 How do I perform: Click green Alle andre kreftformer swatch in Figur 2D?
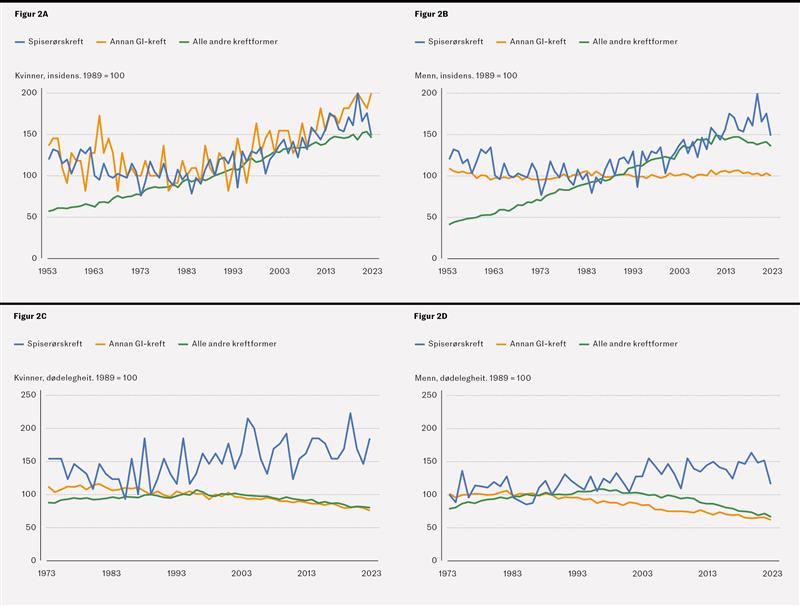click(583, 344)
